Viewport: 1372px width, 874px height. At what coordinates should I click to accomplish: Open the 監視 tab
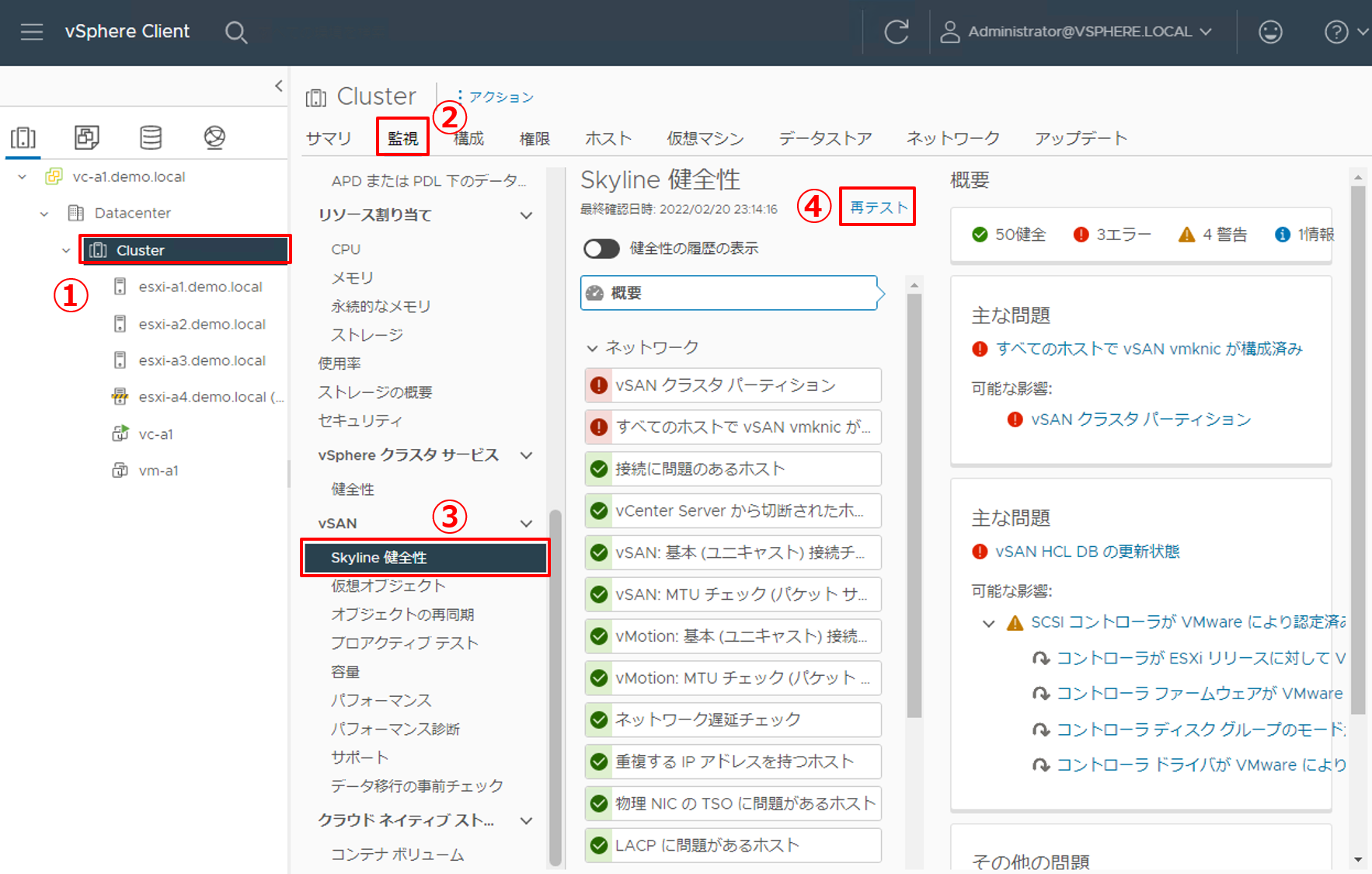click(x=402, y=138)
